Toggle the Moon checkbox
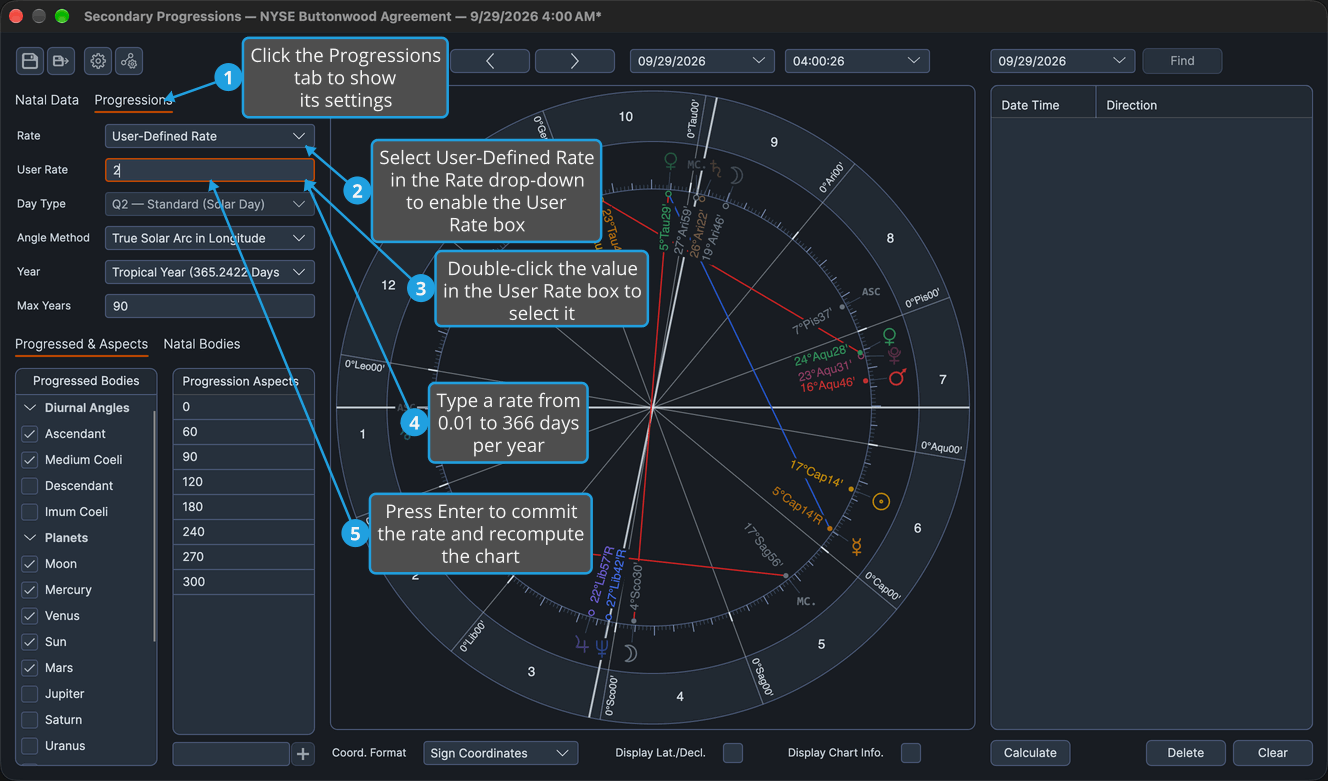Image resolution: width=1328 pixels, height=781 pixels. coord(30,564)
